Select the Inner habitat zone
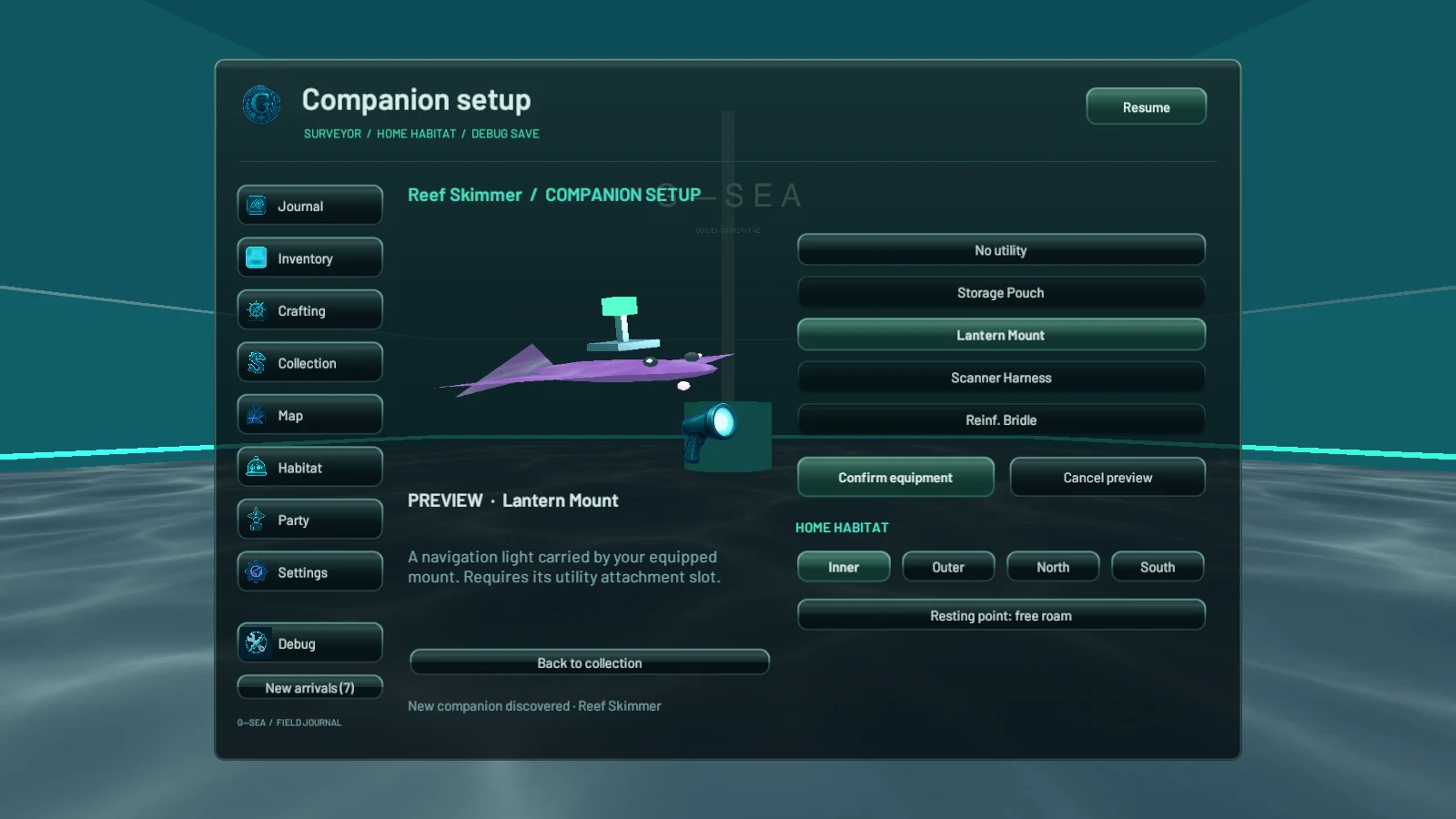This screenshot has width=1456, height=819. tap(844, 567)
